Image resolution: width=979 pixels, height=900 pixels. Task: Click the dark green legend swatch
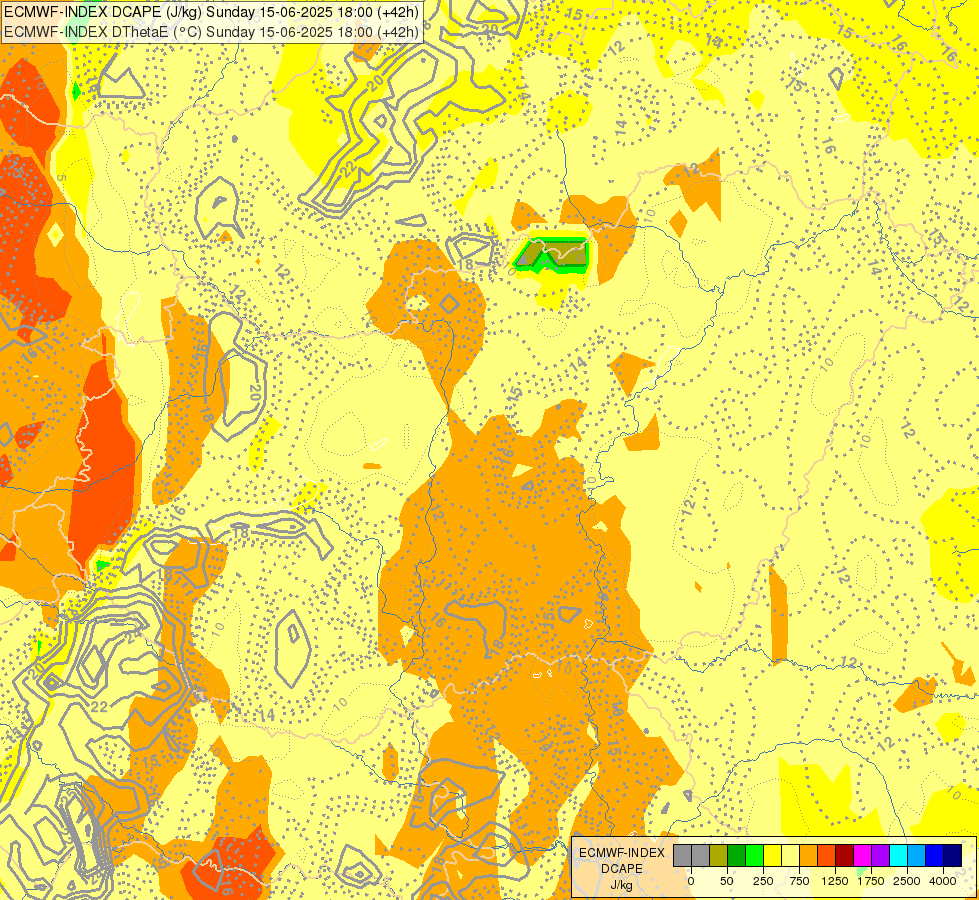[x=737, y=856]
